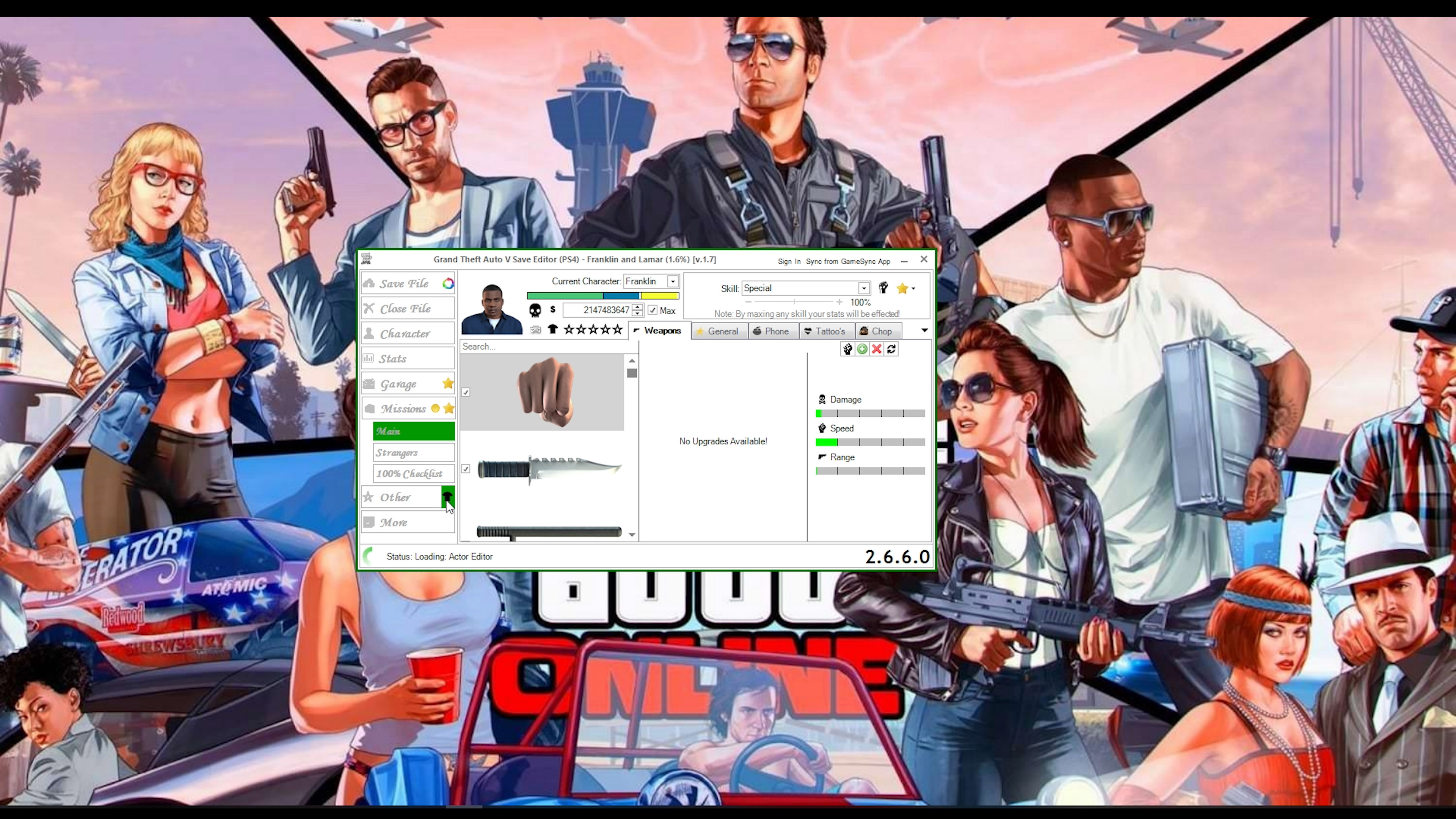1456x819 pixels.
Task: Click the gun icon beside Range
Action: coord(822,457)
